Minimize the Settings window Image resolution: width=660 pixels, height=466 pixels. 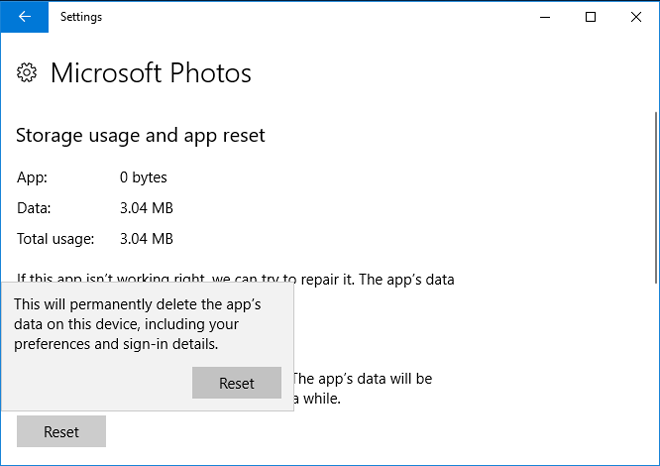tap(545, 17)
